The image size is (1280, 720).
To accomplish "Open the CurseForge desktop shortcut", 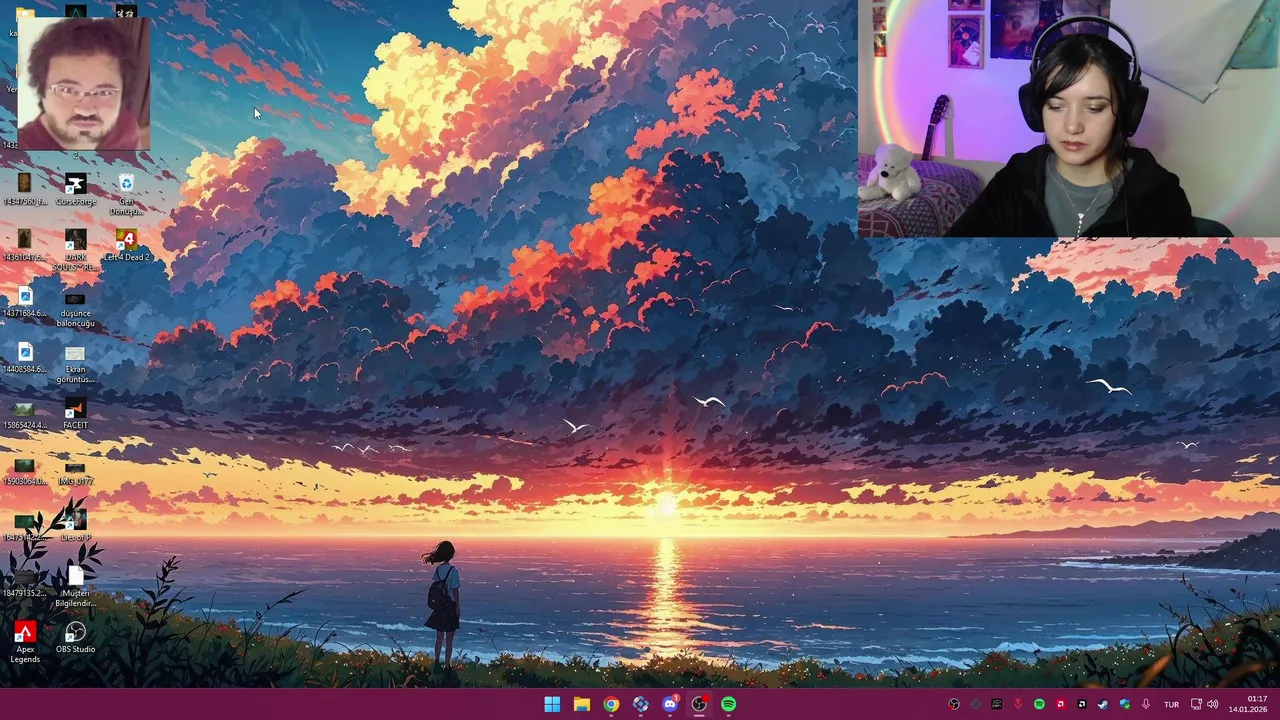I will [x=75, y=190].
